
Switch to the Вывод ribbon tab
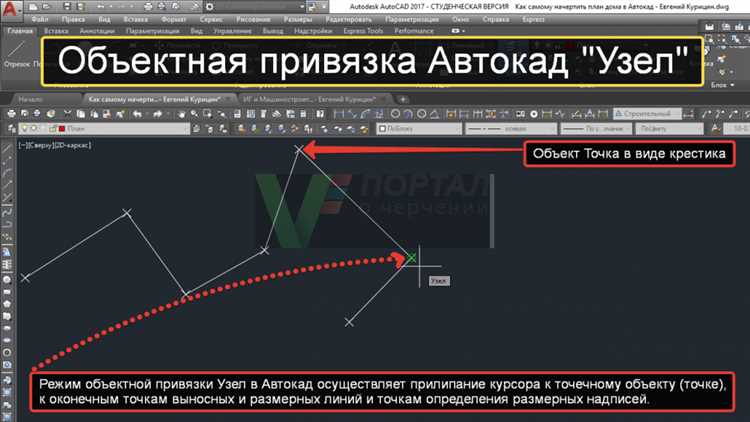[x=273, y=31]
